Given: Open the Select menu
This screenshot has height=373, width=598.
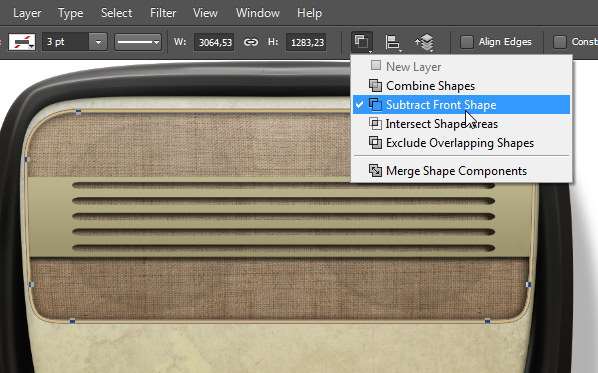Looking at the screenshot, I should coord(116,13).
